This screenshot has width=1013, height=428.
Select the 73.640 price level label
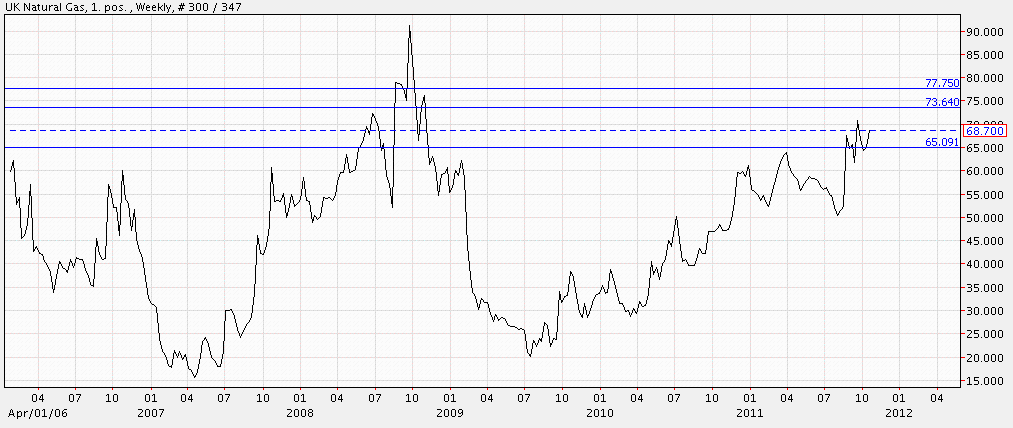(942, 102)
